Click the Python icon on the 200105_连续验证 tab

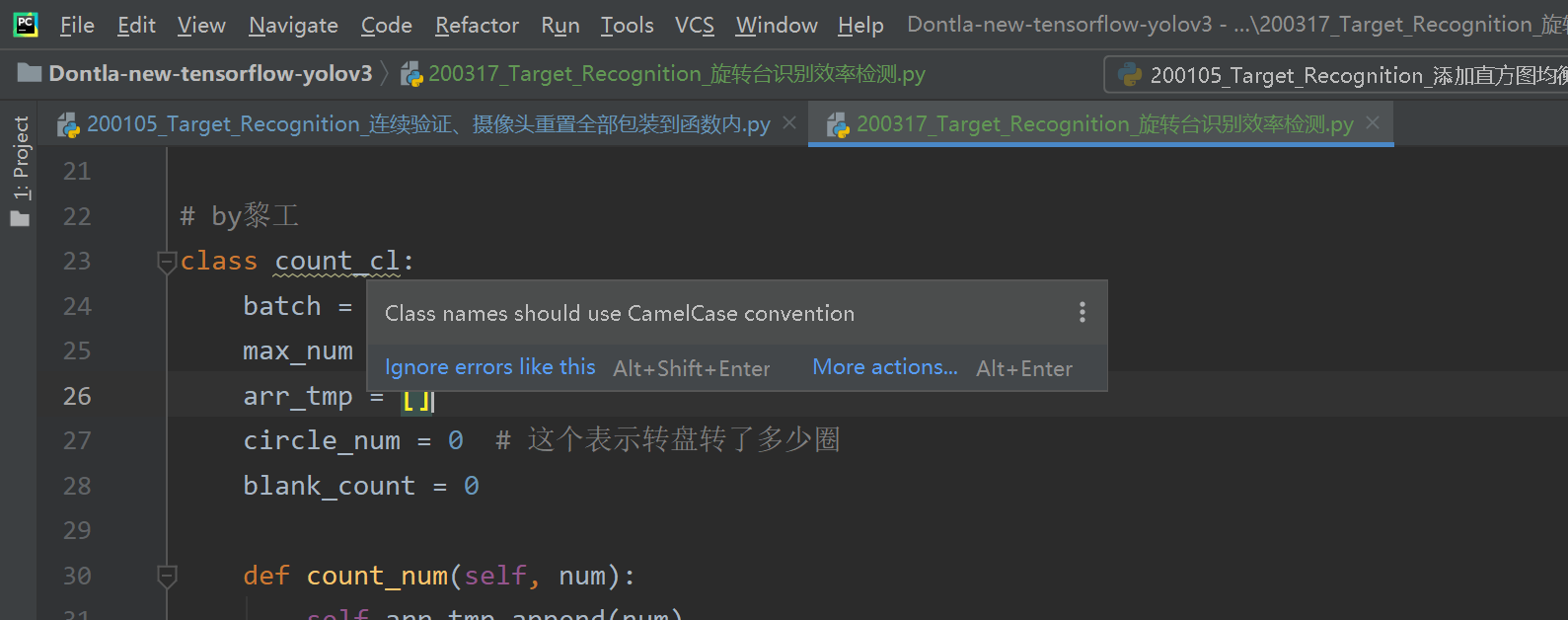[67, 123]
